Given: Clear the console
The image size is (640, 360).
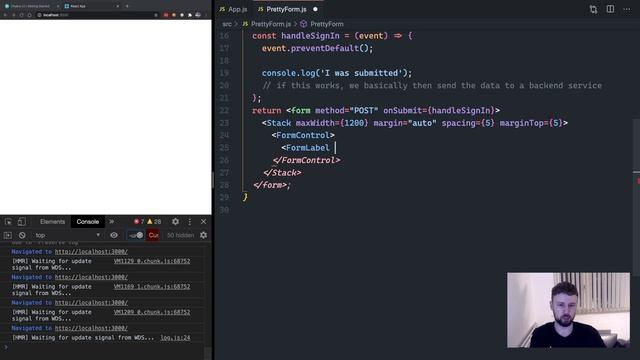Looking at the screenshot, I should tap(22, 235).
